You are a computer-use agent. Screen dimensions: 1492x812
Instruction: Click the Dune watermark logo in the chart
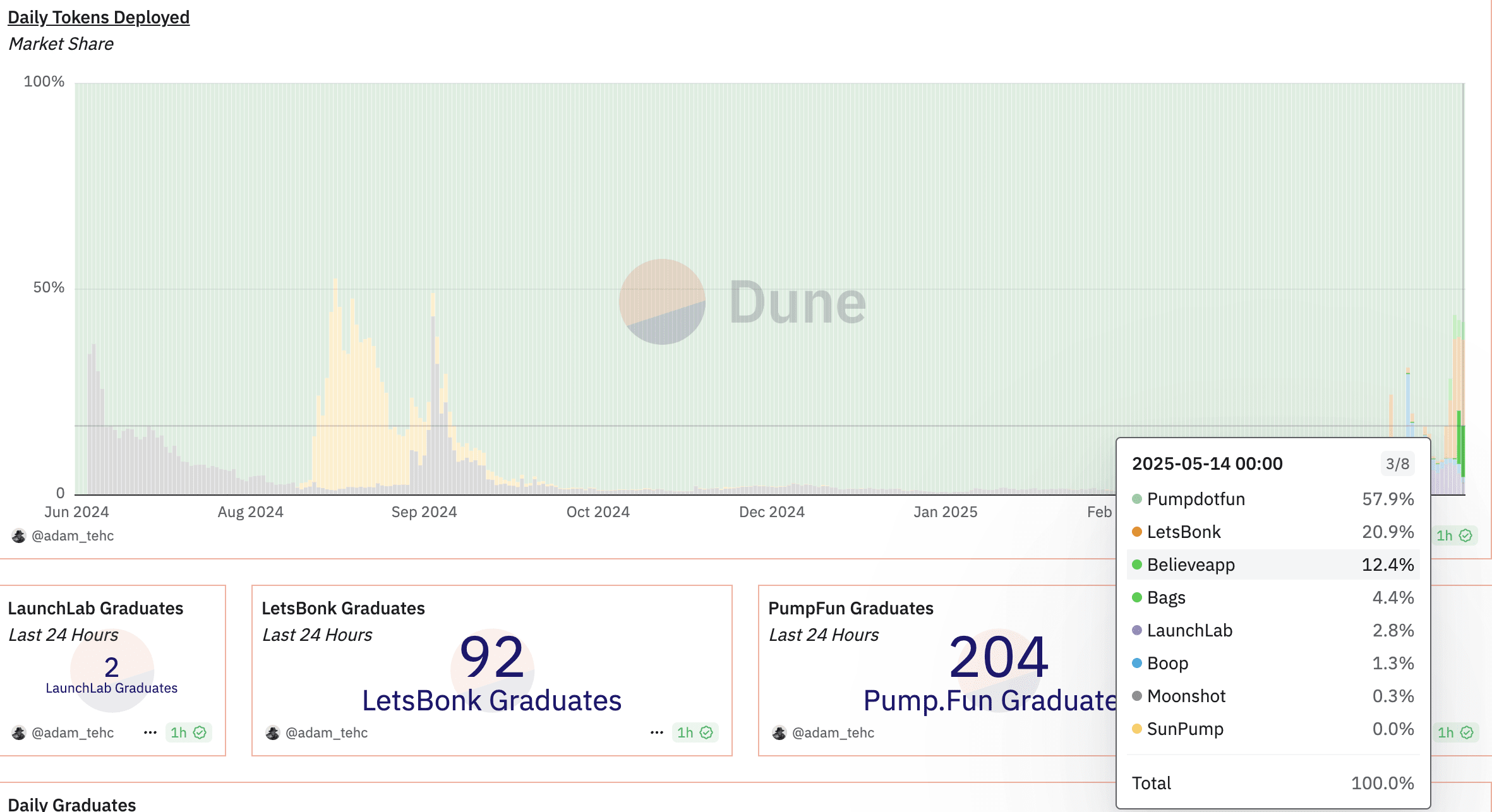662,302
